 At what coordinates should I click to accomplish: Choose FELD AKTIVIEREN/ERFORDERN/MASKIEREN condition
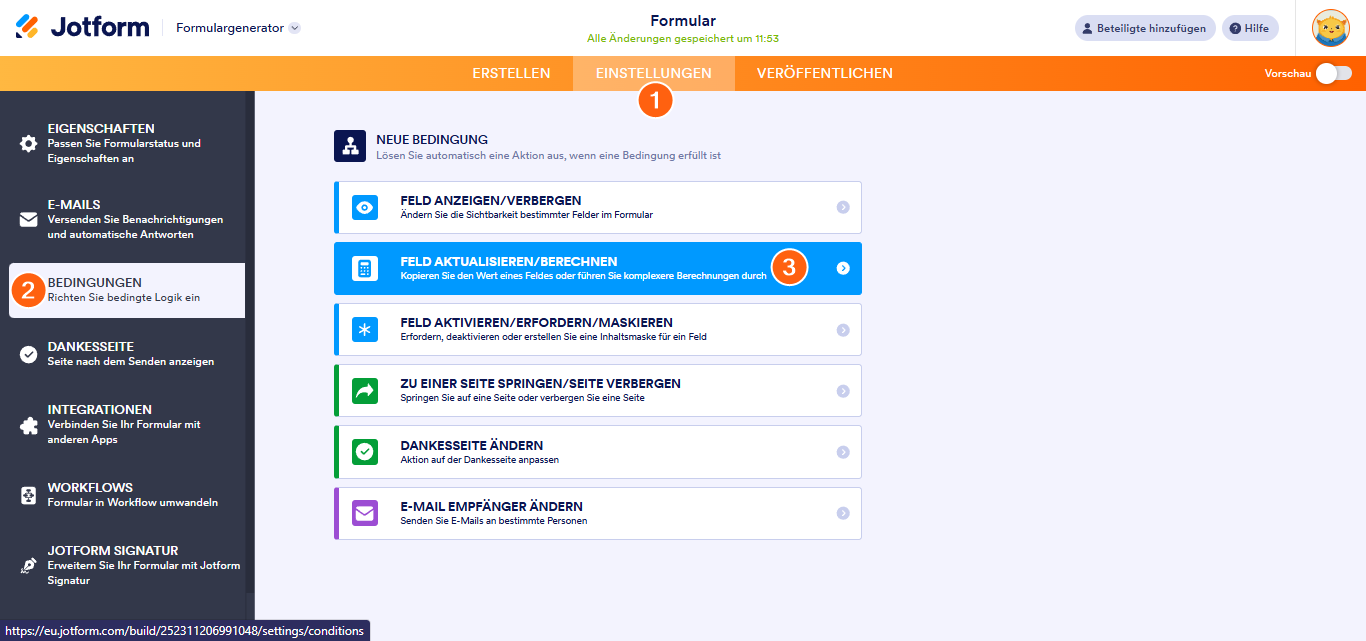598,330
